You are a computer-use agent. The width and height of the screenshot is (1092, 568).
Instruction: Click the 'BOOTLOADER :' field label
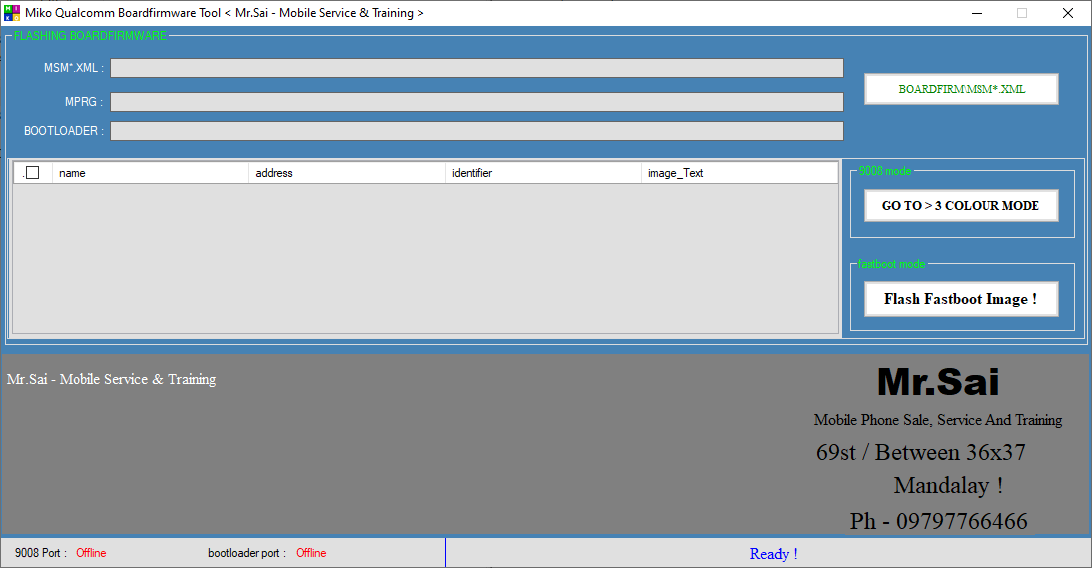64,131
